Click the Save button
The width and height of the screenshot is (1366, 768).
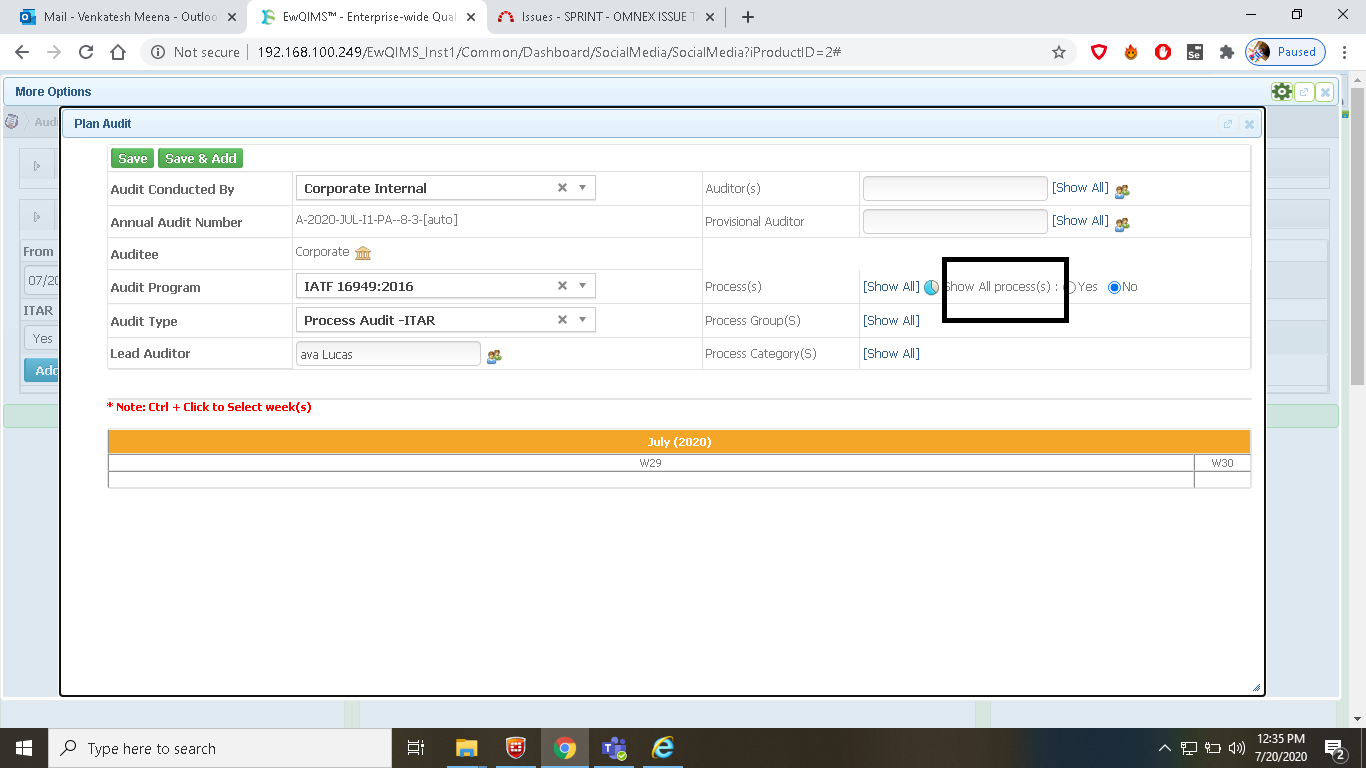click(x=132, y=158)
